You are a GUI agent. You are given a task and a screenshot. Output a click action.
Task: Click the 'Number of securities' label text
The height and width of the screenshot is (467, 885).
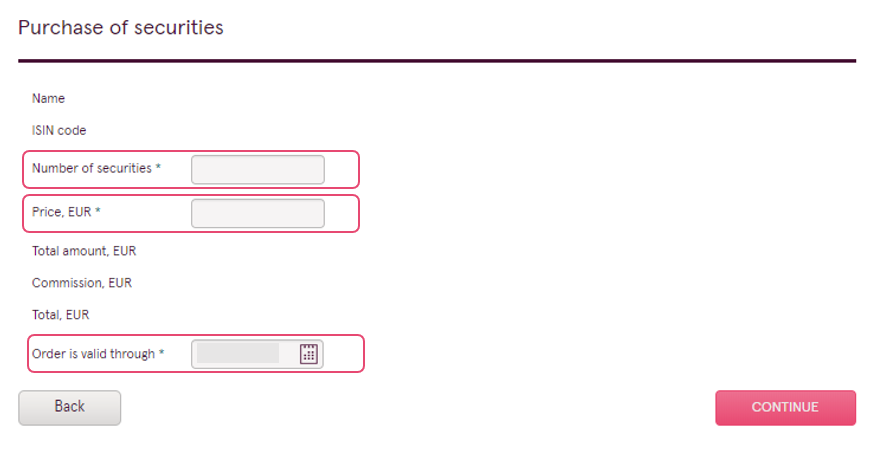tap(92, 168)
